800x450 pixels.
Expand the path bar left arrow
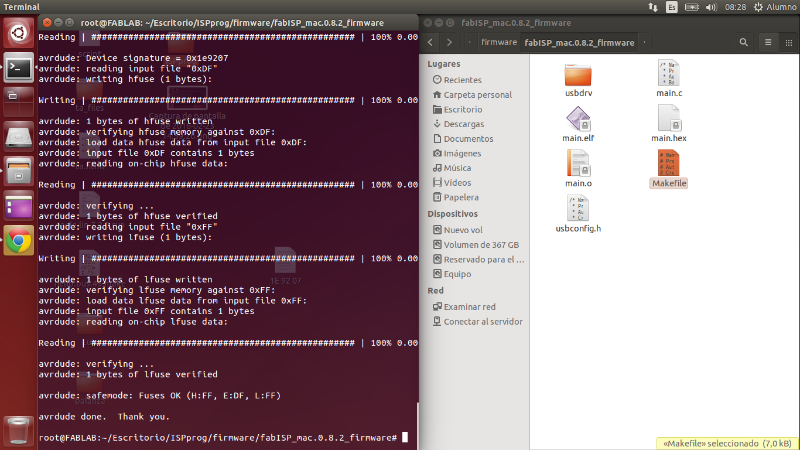point(469,42)
